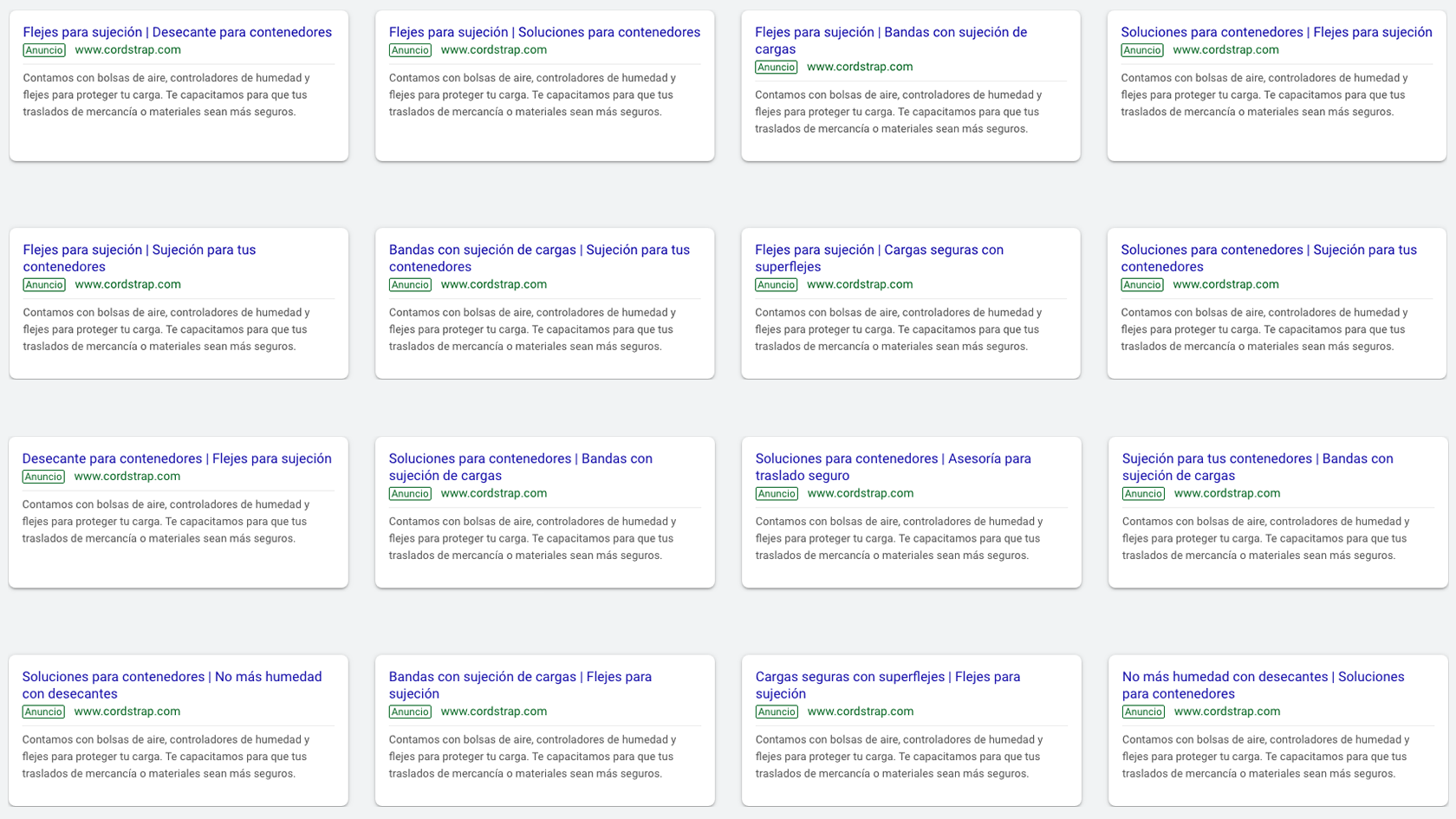The height and width of the screenshot is (819, 1456).
Task: Click Anuncio badge in ad starting 'No más humedad'
Action: point(1143,712)
